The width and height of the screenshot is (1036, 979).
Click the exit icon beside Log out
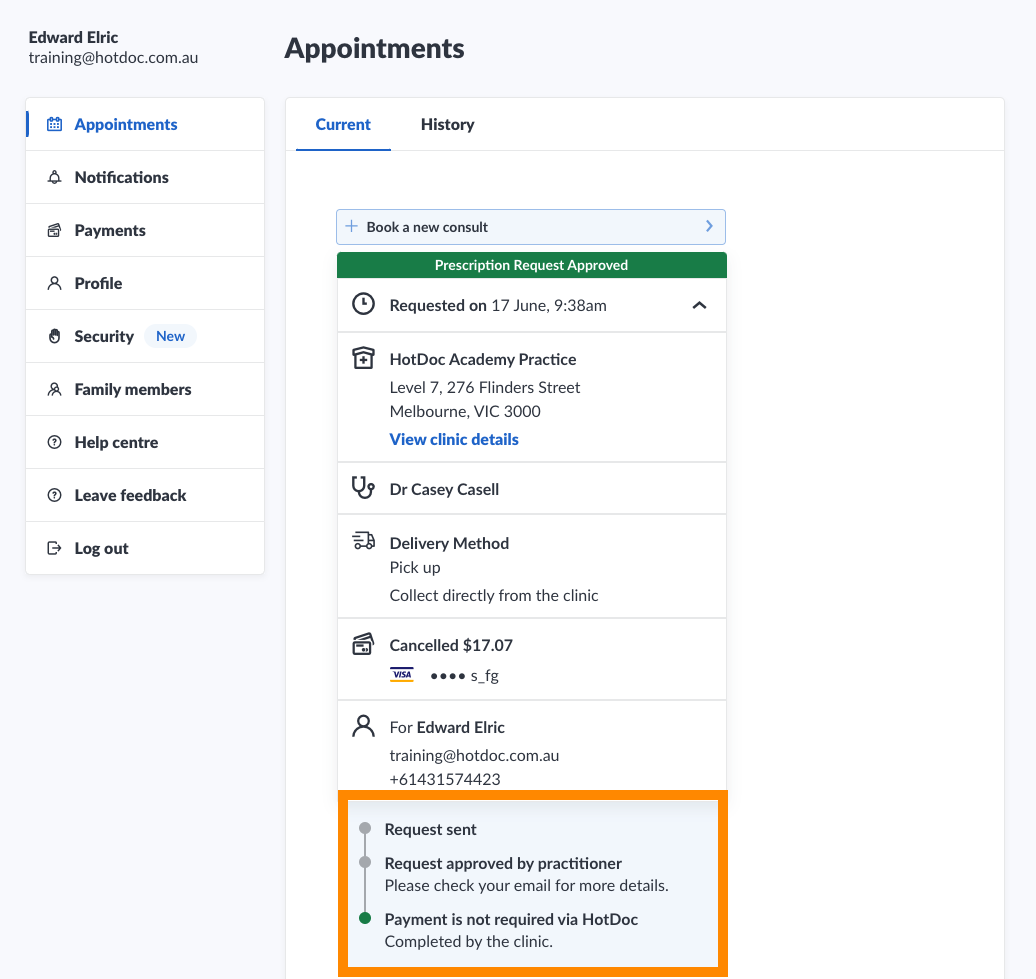pos(55,548)
